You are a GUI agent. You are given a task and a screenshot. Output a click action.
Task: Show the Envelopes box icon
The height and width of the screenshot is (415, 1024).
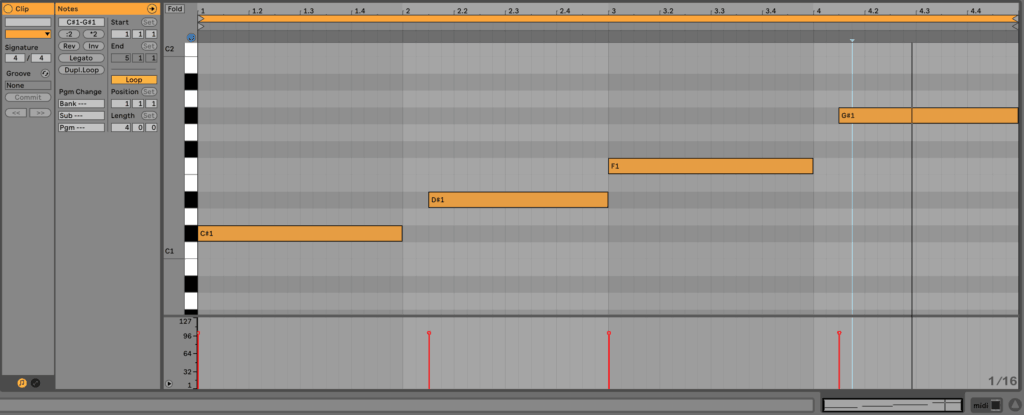(35, 383)
